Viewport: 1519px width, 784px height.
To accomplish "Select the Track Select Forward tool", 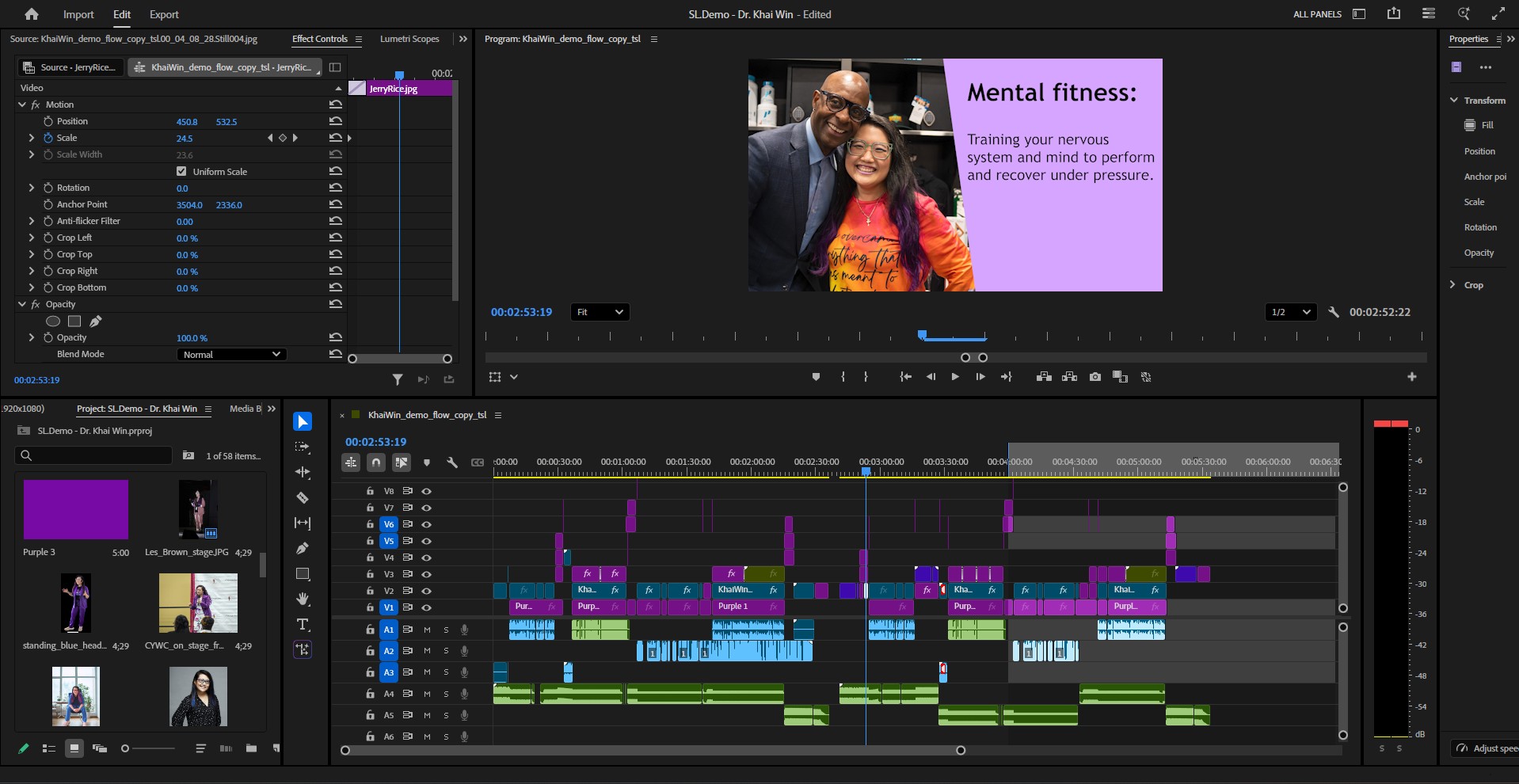I will click(x=303, y=447).
